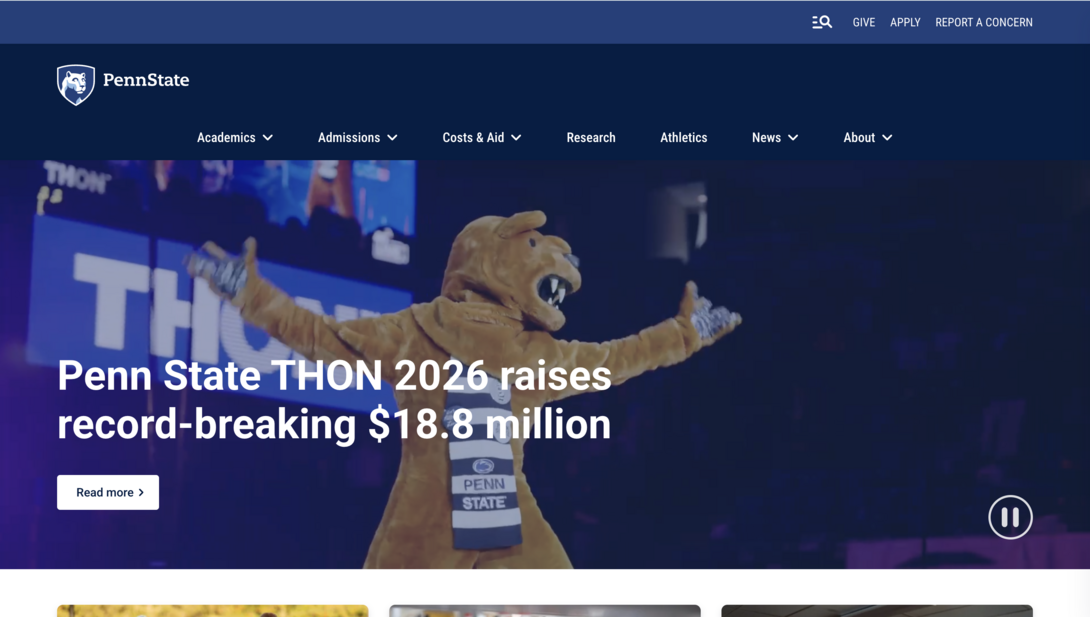Click the chevron arrow inside Read more
This screenshot has width=1090, height=617.
(142, 492)
